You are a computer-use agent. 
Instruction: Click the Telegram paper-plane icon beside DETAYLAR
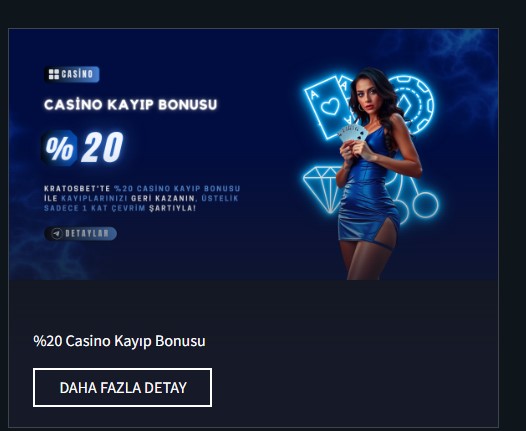click(57, 234)
